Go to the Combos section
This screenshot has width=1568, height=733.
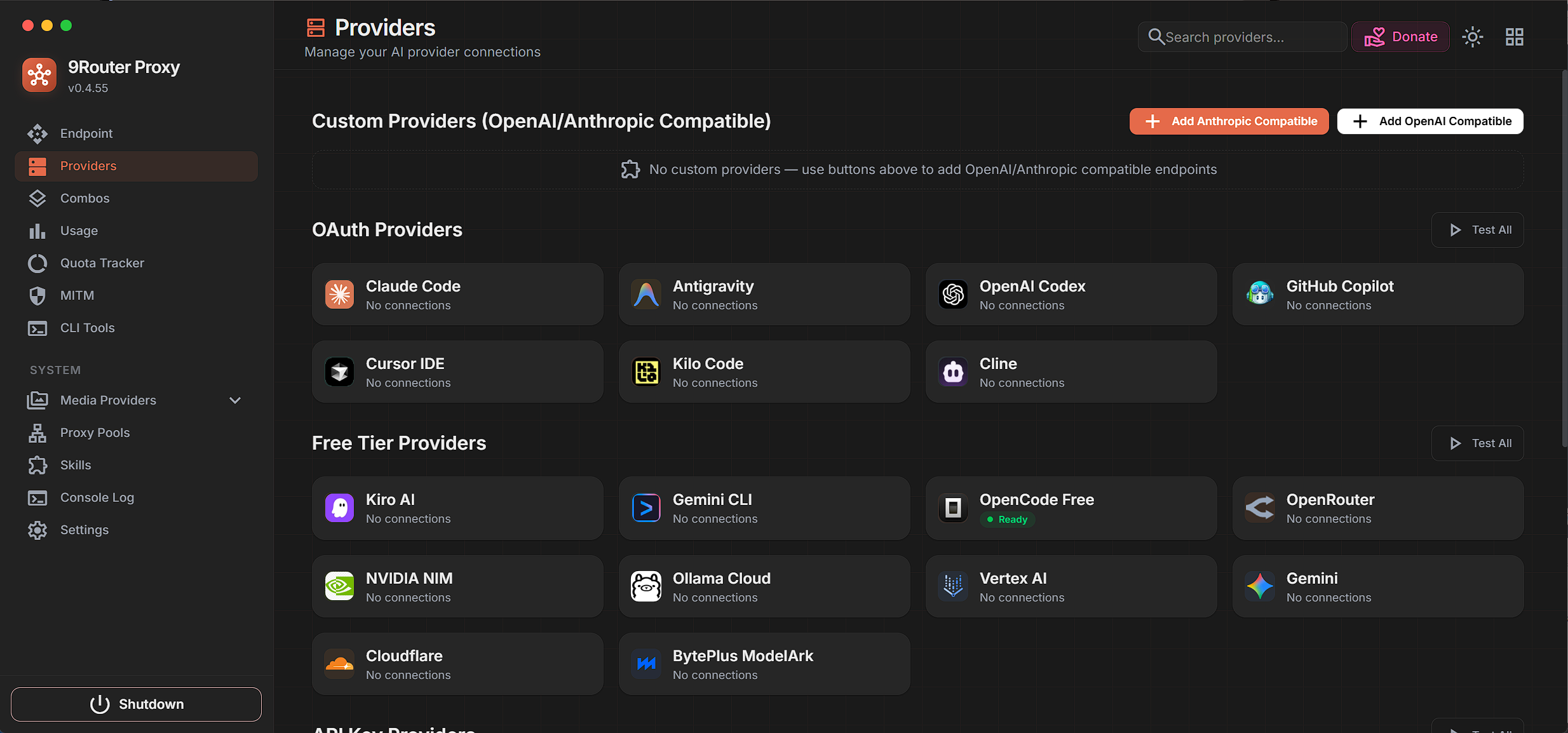[x=136, y=198]
